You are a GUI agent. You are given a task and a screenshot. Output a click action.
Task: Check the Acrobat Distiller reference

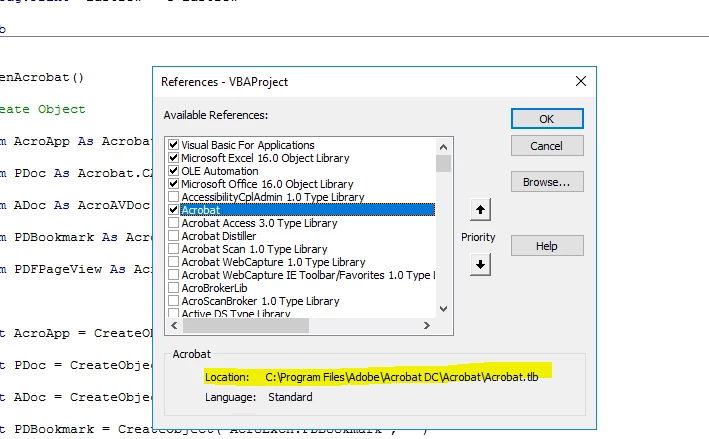point(173,236)
